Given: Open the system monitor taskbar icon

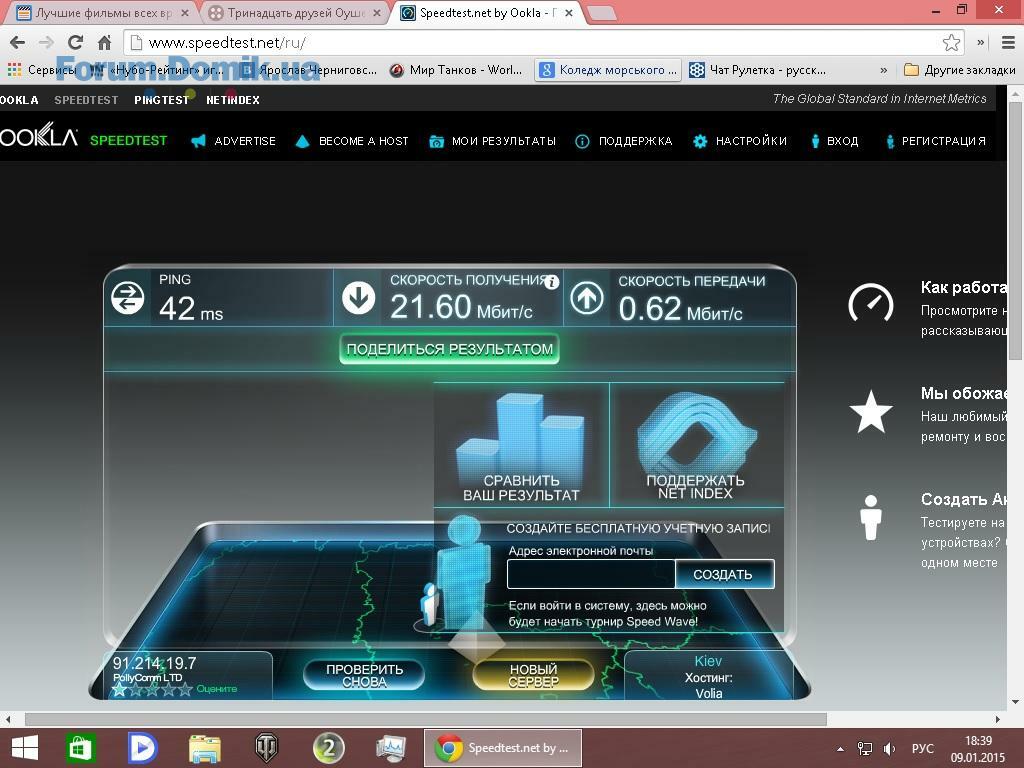Looking at the screenshot, I should point(391,748).
